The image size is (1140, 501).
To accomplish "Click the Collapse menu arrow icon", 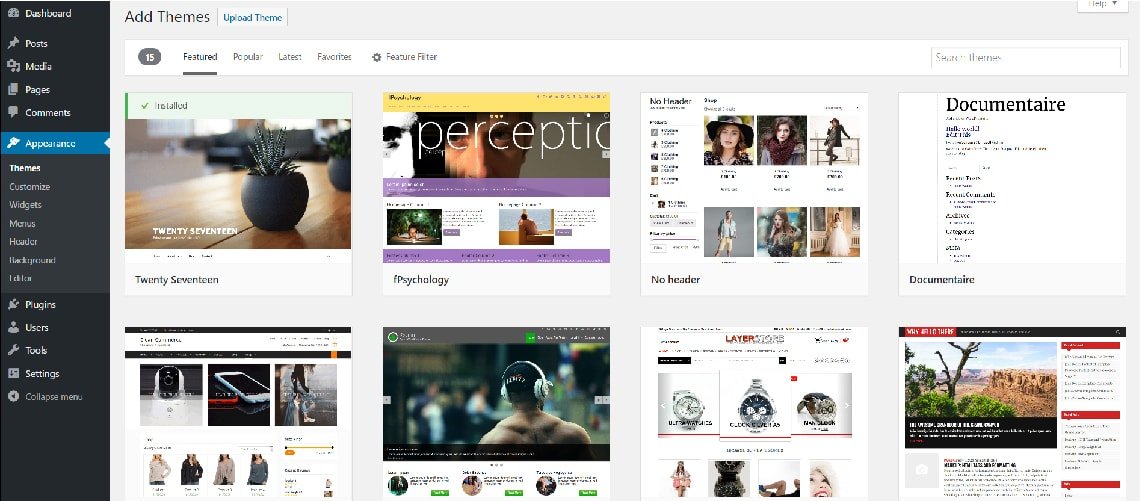I will pyautogui.click(x=13, y=396).
